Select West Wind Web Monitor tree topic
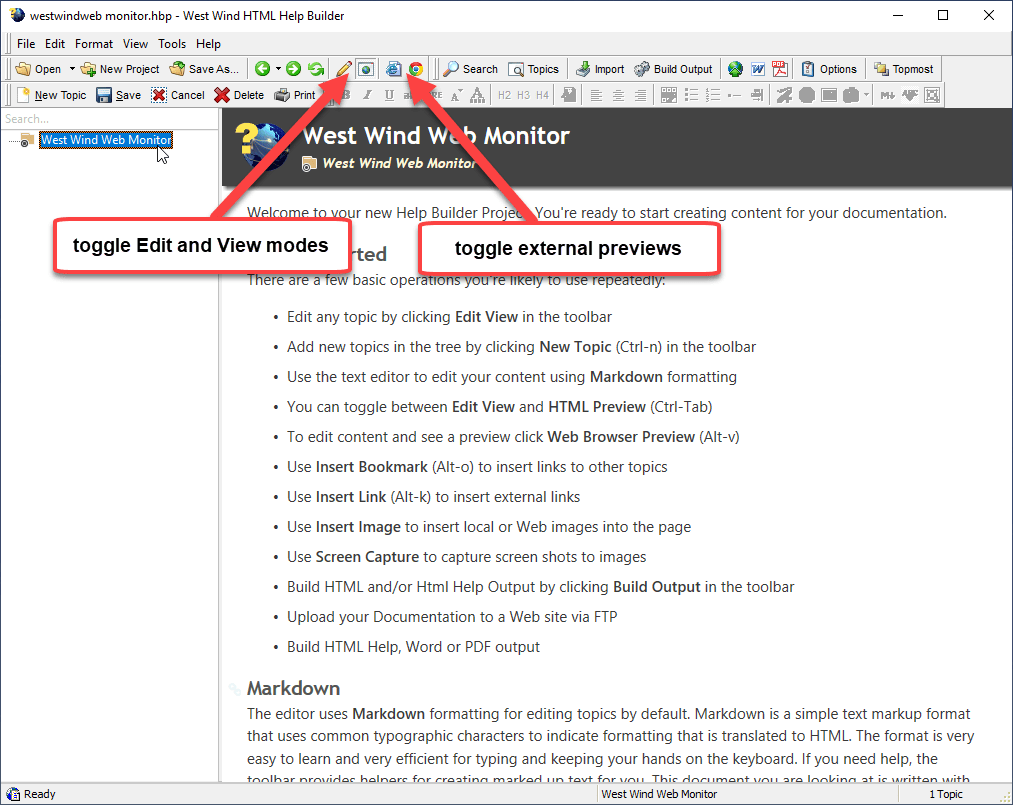The height and width of the screenshot is (805, 1013). (106, 140)
